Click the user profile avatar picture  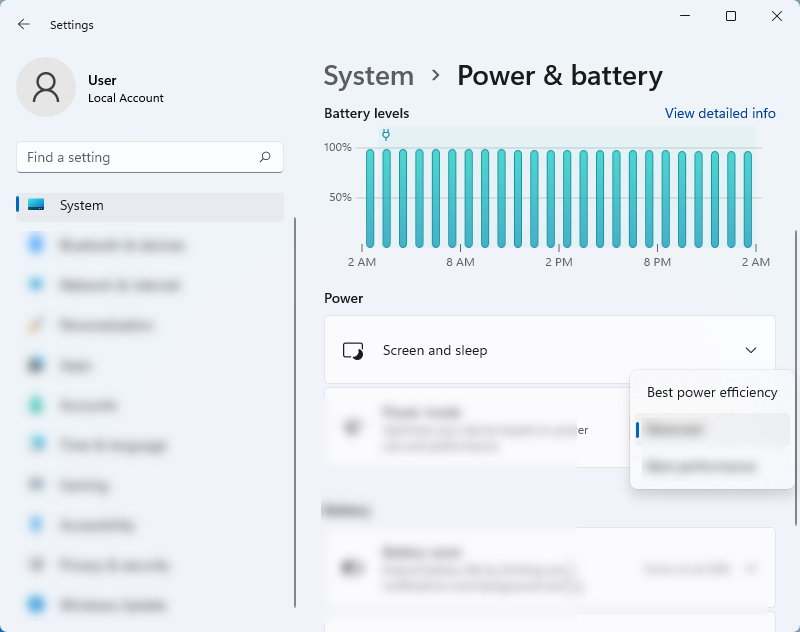pyautogui.click(x=46, y=87)
